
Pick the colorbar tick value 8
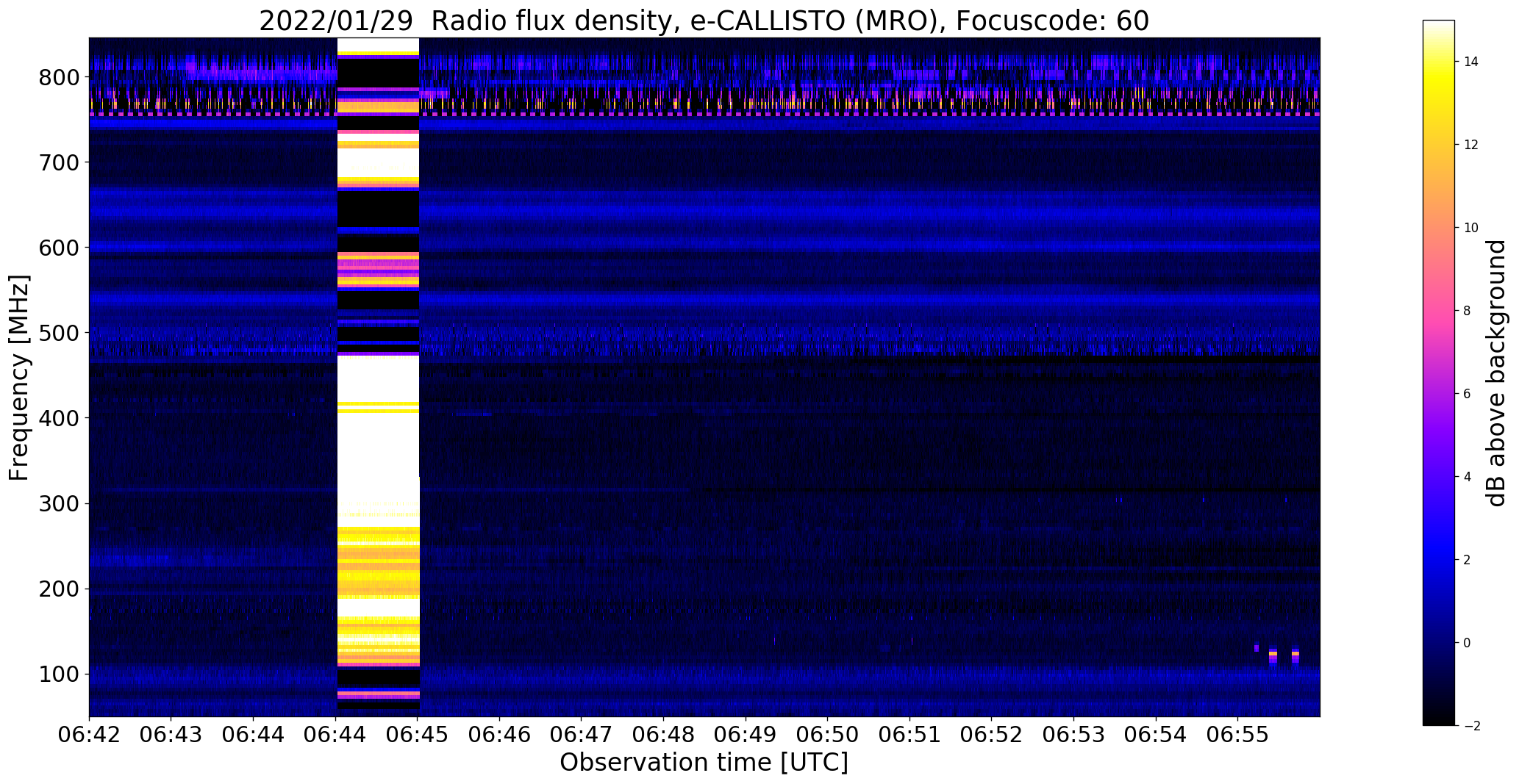click(x=1467, y=311)
